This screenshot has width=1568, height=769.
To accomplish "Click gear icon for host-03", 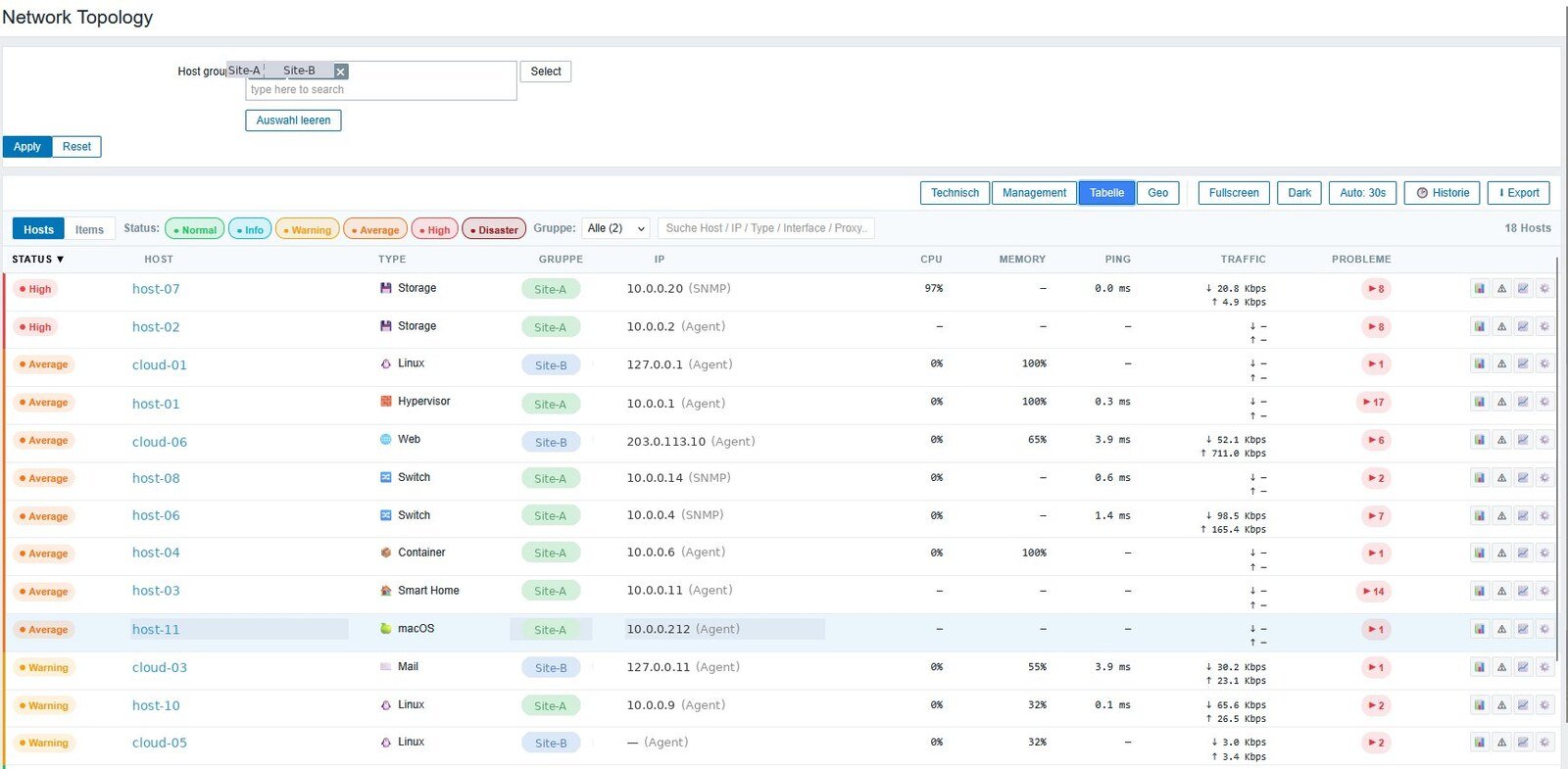I will click(x=1544, y=591).
